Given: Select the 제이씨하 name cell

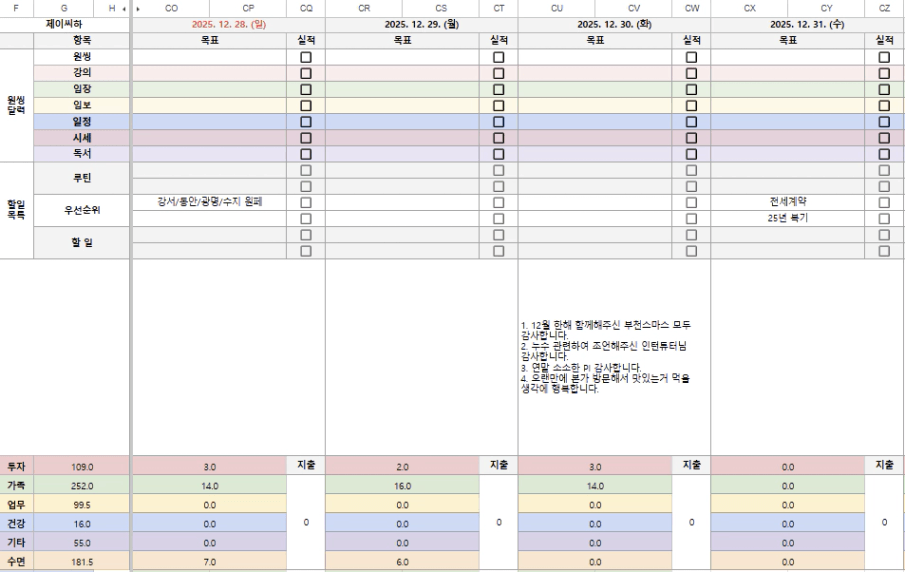Looking at the screenshot, I should click(x=65, y=24).
